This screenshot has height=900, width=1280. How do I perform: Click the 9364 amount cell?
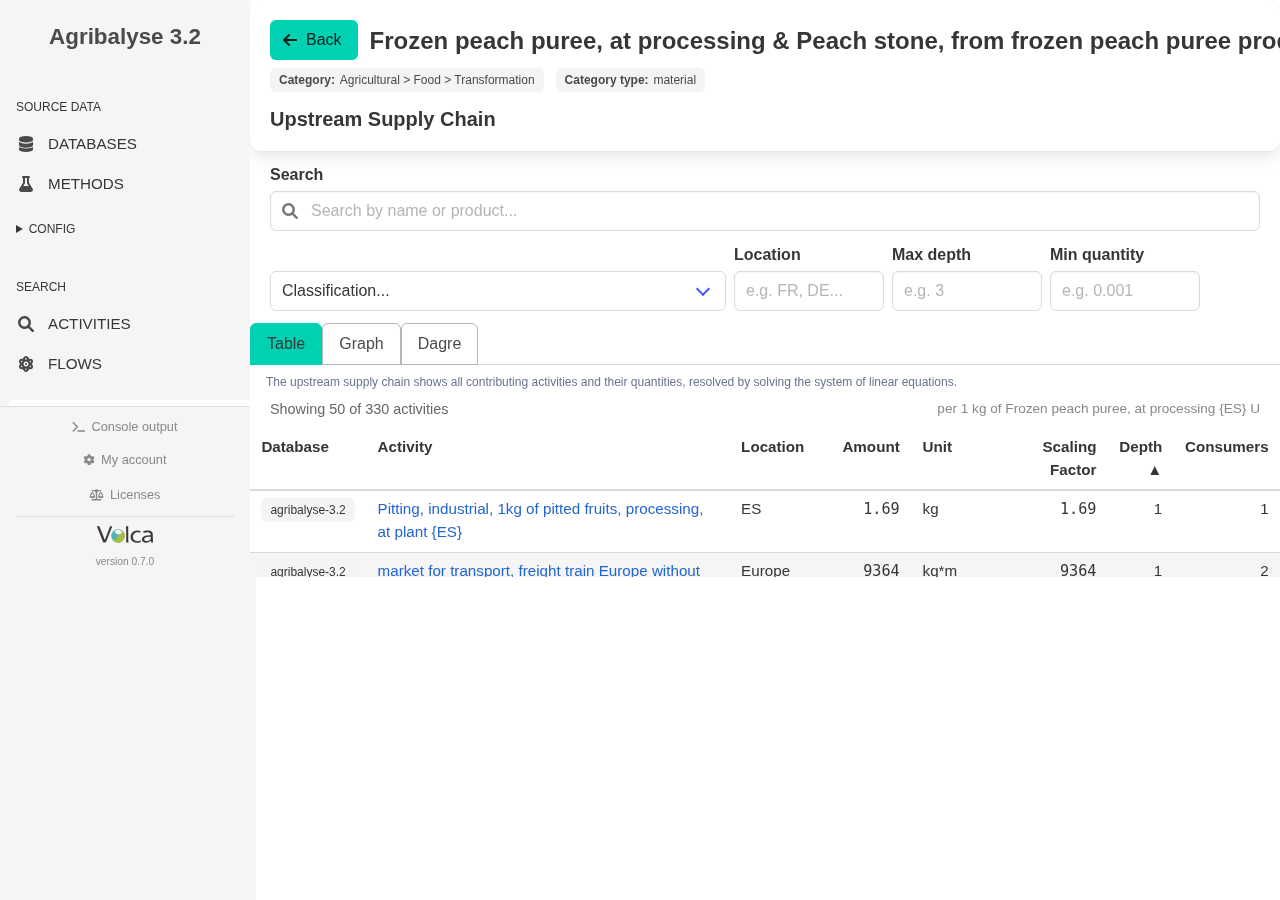click(881, 571)
